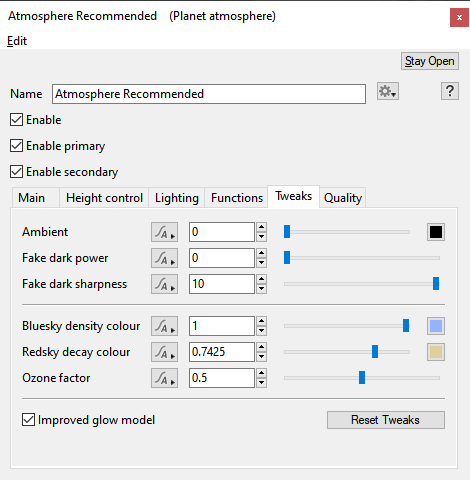Viewport: 470px width, 480px height.
Task: Open the black Ambient colour swatch
Action: pyautogui.click(x=436, y=232)
